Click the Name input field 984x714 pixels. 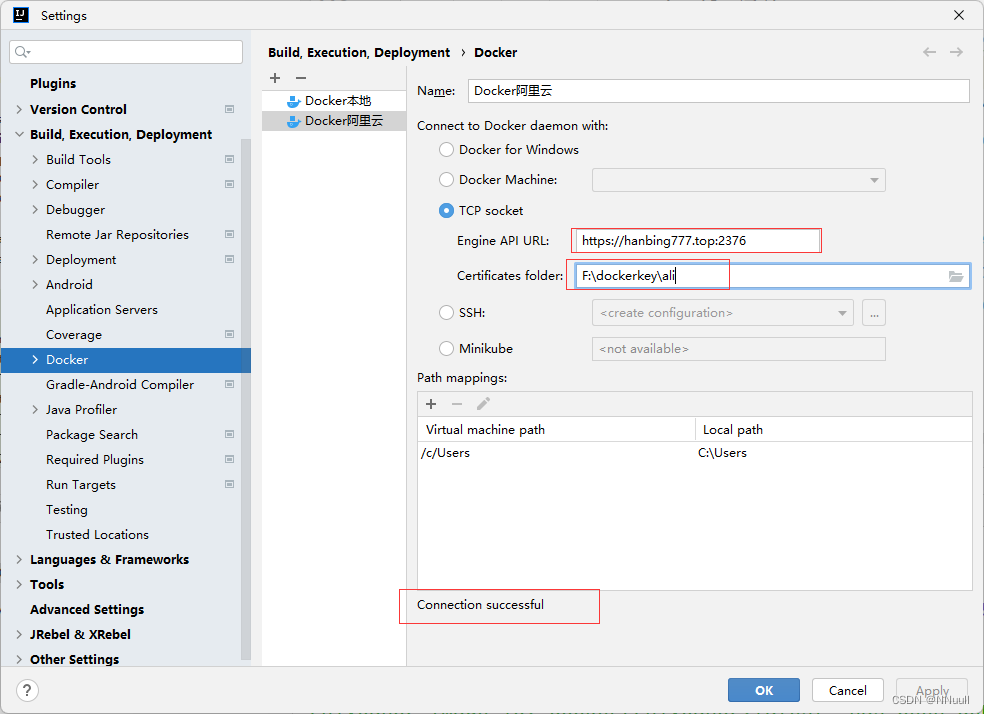(x=719, y=91)
